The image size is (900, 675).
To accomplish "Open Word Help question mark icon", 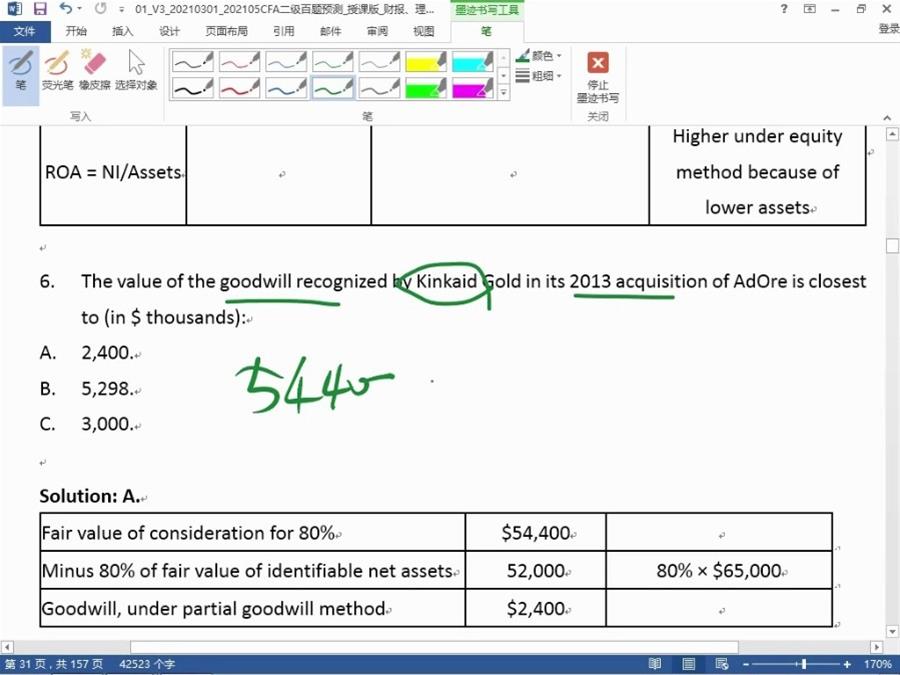I will [x=784, y=9].
